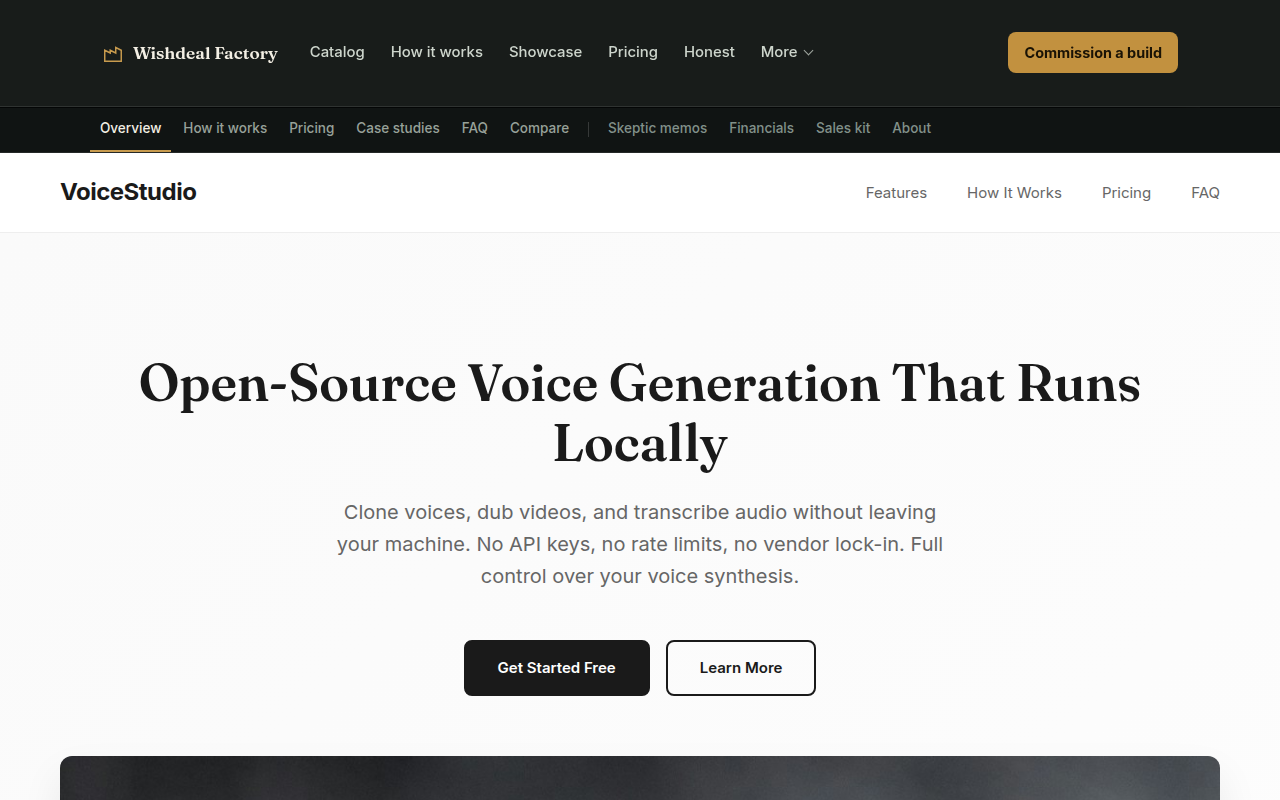Click the VoiceStudio brand name

128,192
